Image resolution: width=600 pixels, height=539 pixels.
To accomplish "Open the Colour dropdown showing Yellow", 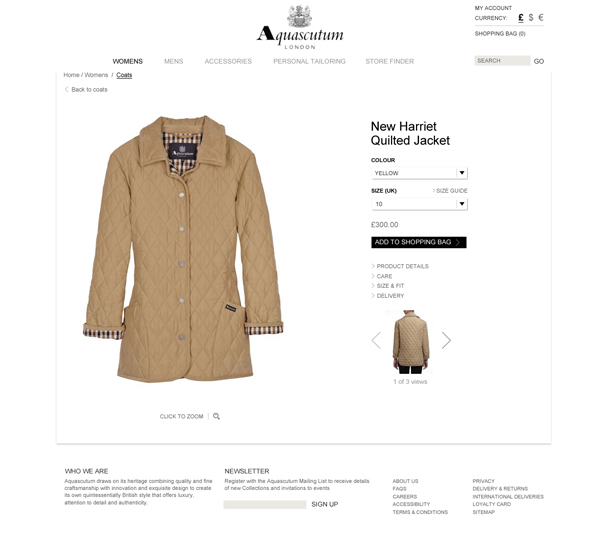I will 419,173.
